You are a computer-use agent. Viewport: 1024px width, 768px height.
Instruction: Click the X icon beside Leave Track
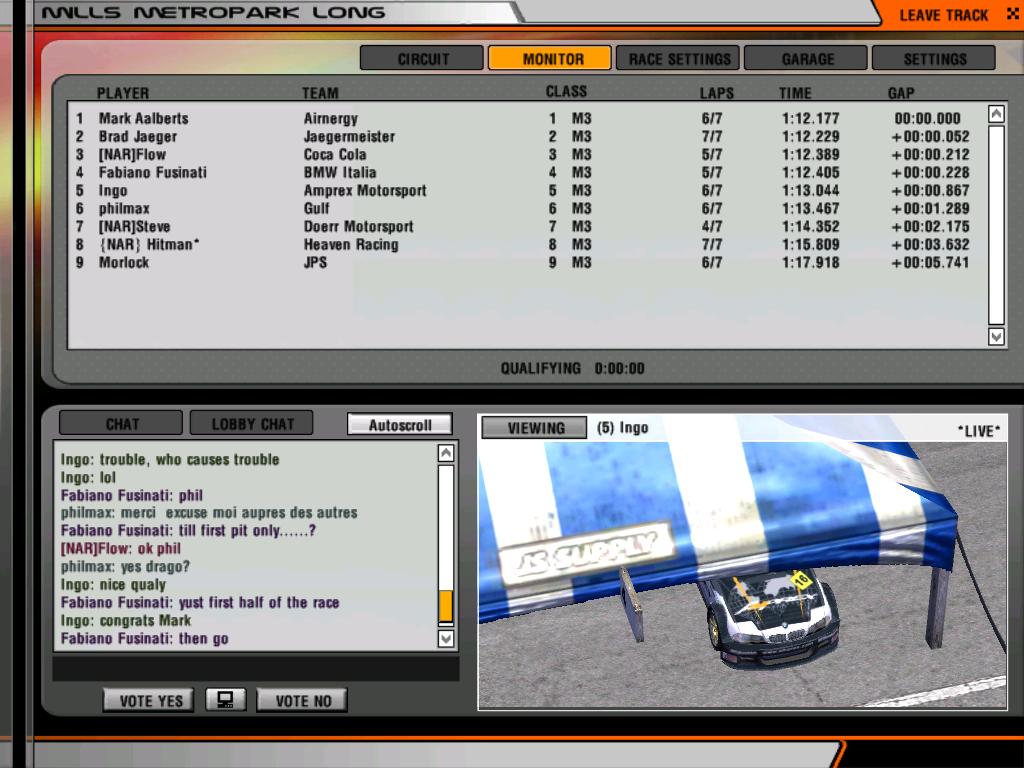[x=1012, y=15]
